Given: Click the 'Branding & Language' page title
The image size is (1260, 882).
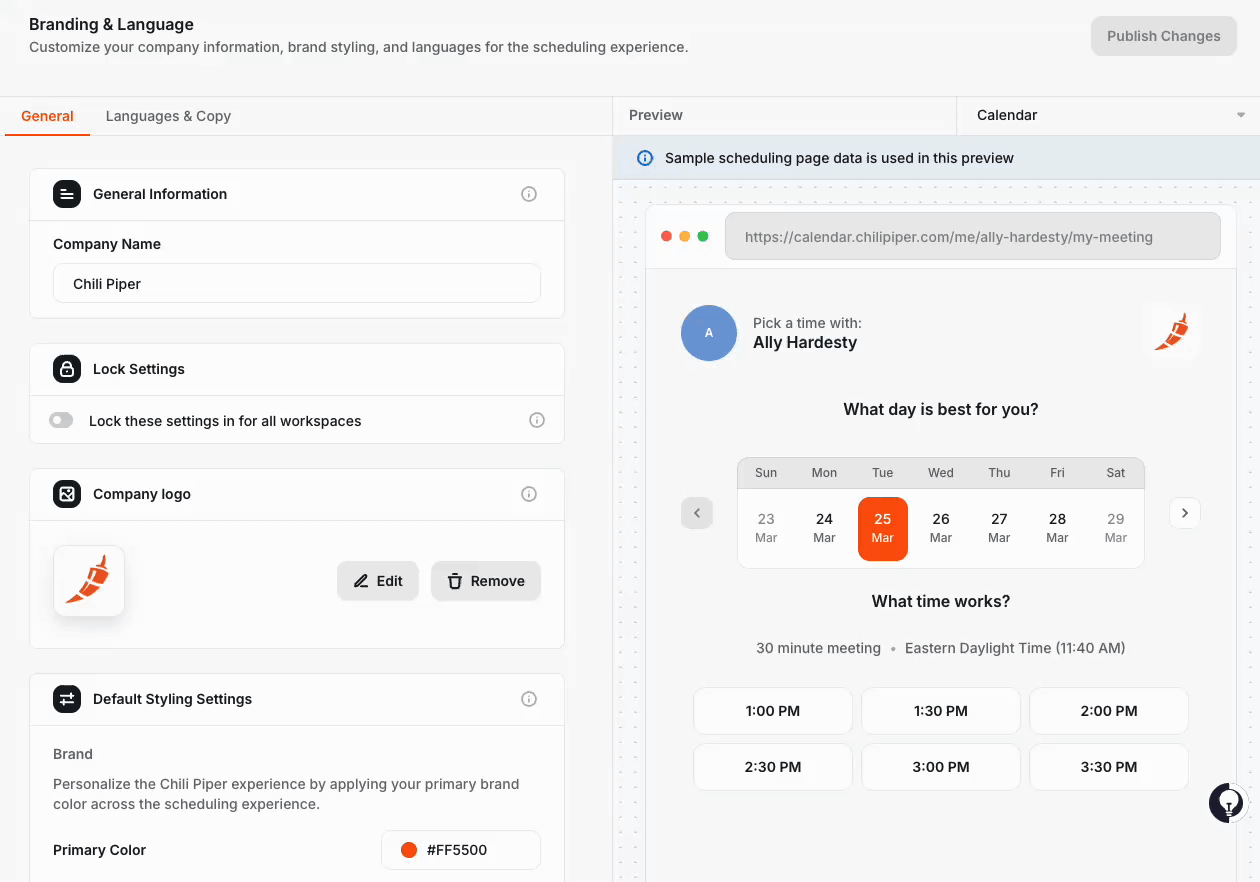Looking at the screenshot, I should pyautogui.click(x=112, y=24).
